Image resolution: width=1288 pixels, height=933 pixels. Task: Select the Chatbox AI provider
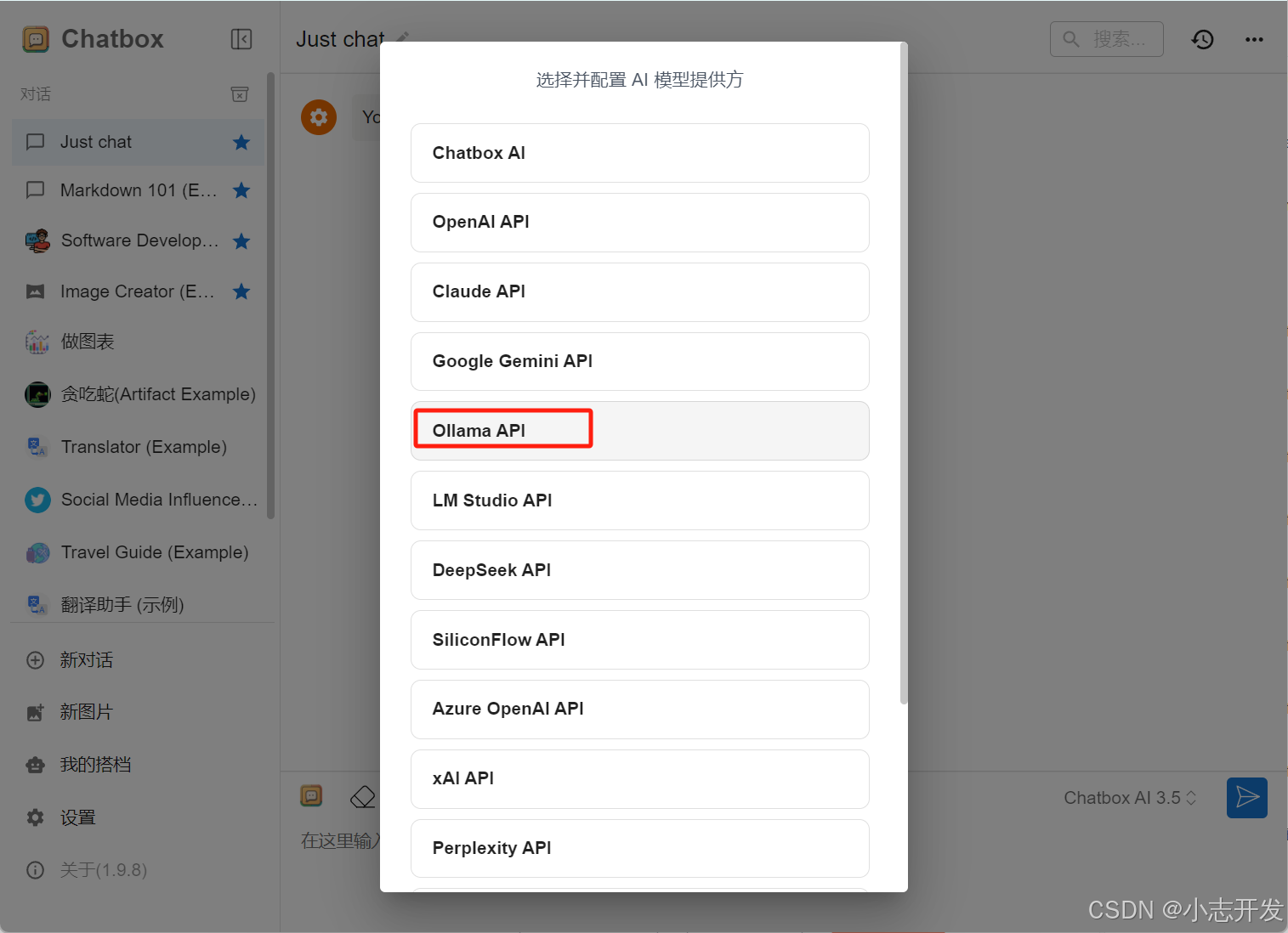click(640, 153)
